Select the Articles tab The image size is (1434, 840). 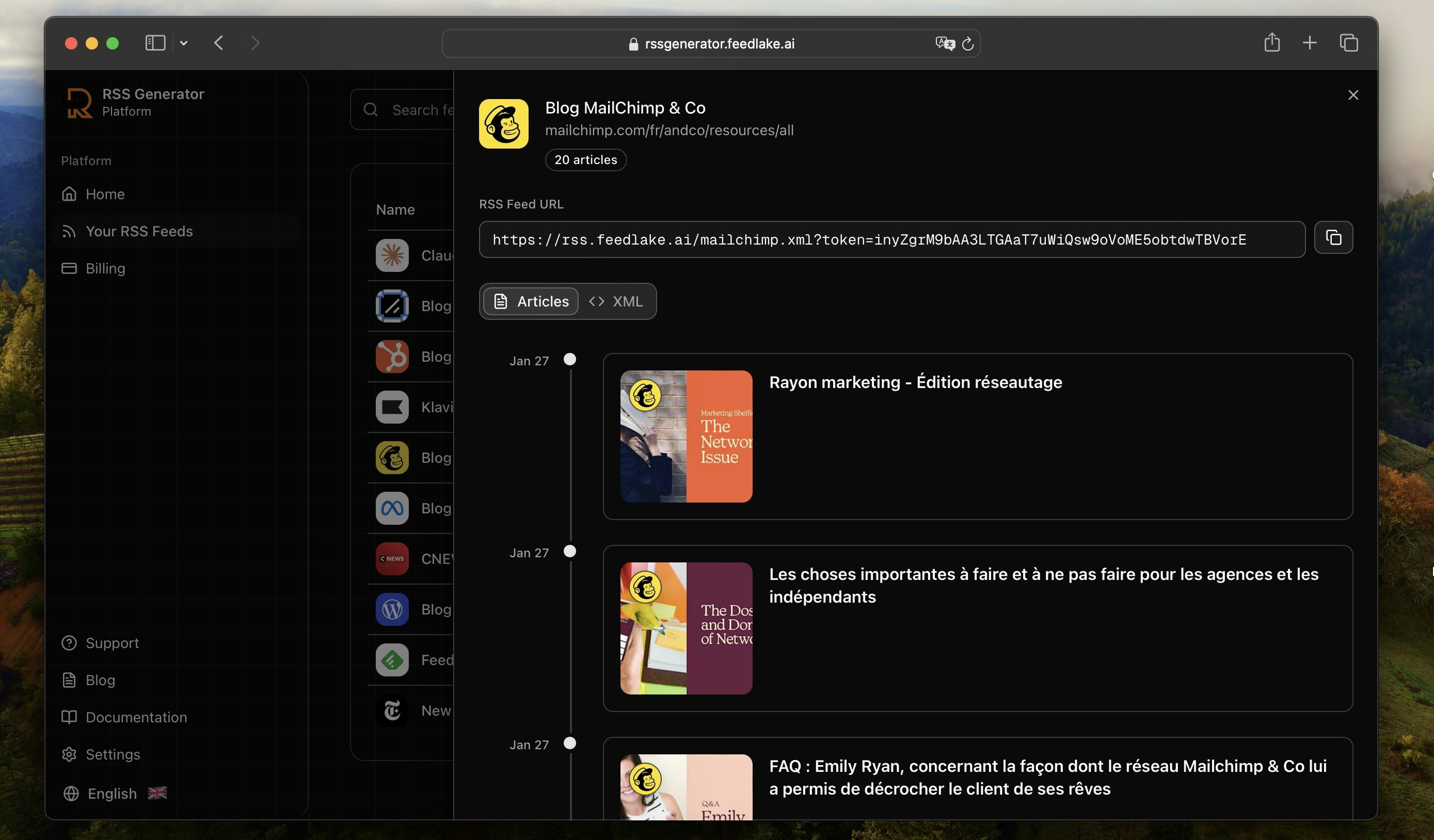(x=531, y=301)
